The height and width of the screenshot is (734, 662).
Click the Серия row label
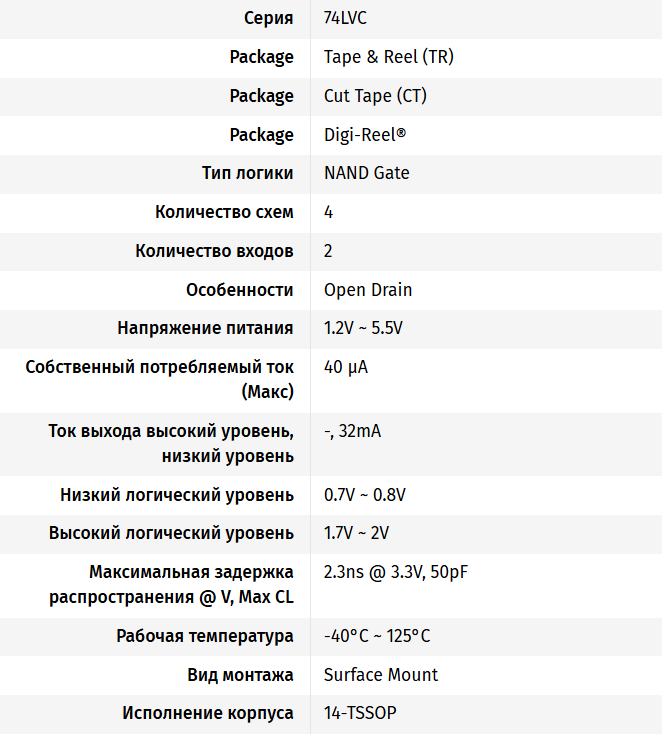coord(269,18)
